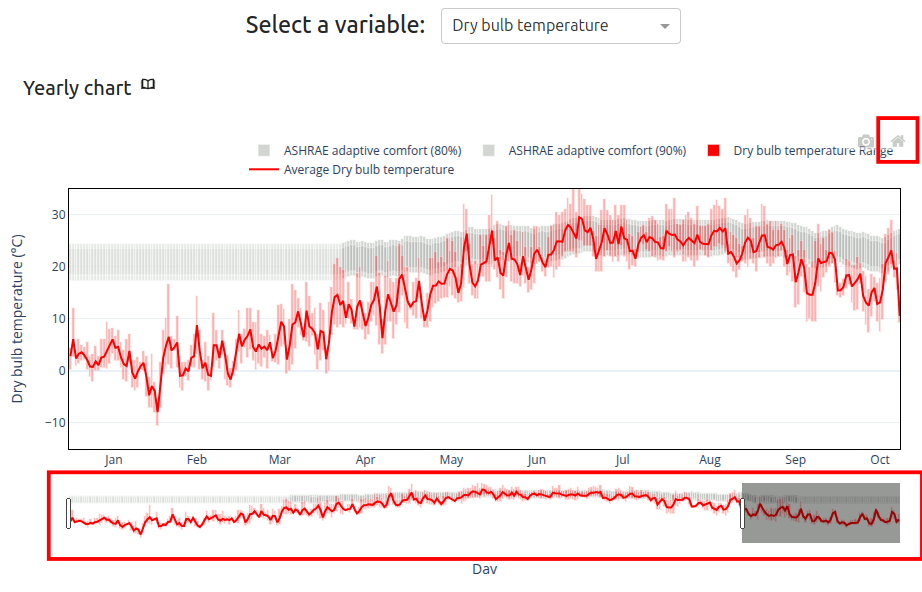Click the variable dropdown arrow
The image size is (922, 592).
pos(665,27)
